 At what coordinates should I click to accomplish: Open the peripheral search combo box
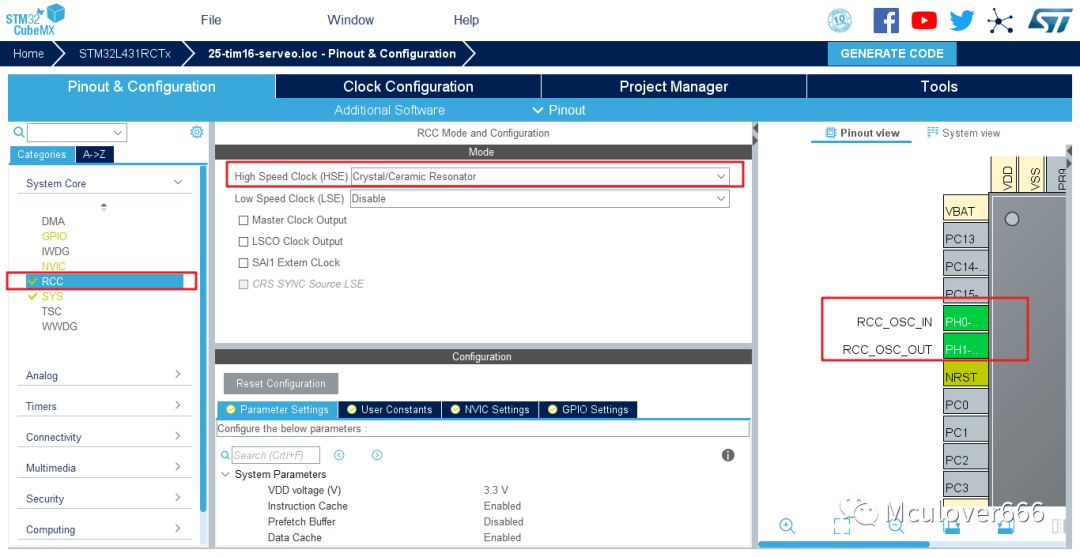point(76,132)
